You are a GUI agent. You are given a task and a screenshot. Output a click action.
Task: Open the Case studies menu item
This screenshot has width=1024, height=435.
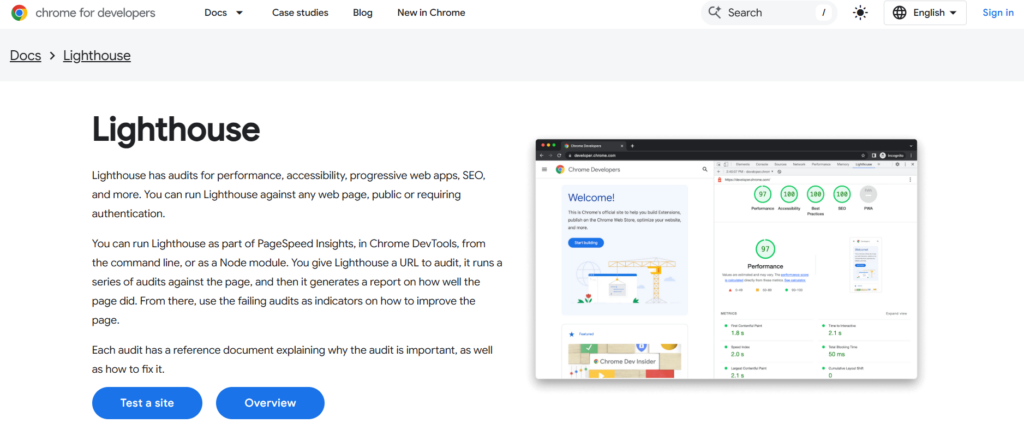[x=300, y=12]
